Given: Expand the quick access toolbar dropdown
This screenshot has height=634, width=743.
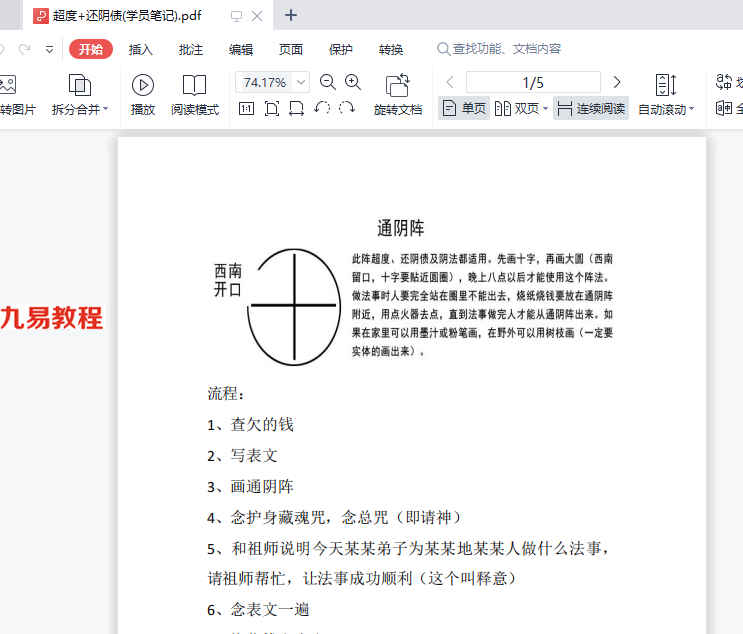Looking at the screenshot, I should click(49, 49).
